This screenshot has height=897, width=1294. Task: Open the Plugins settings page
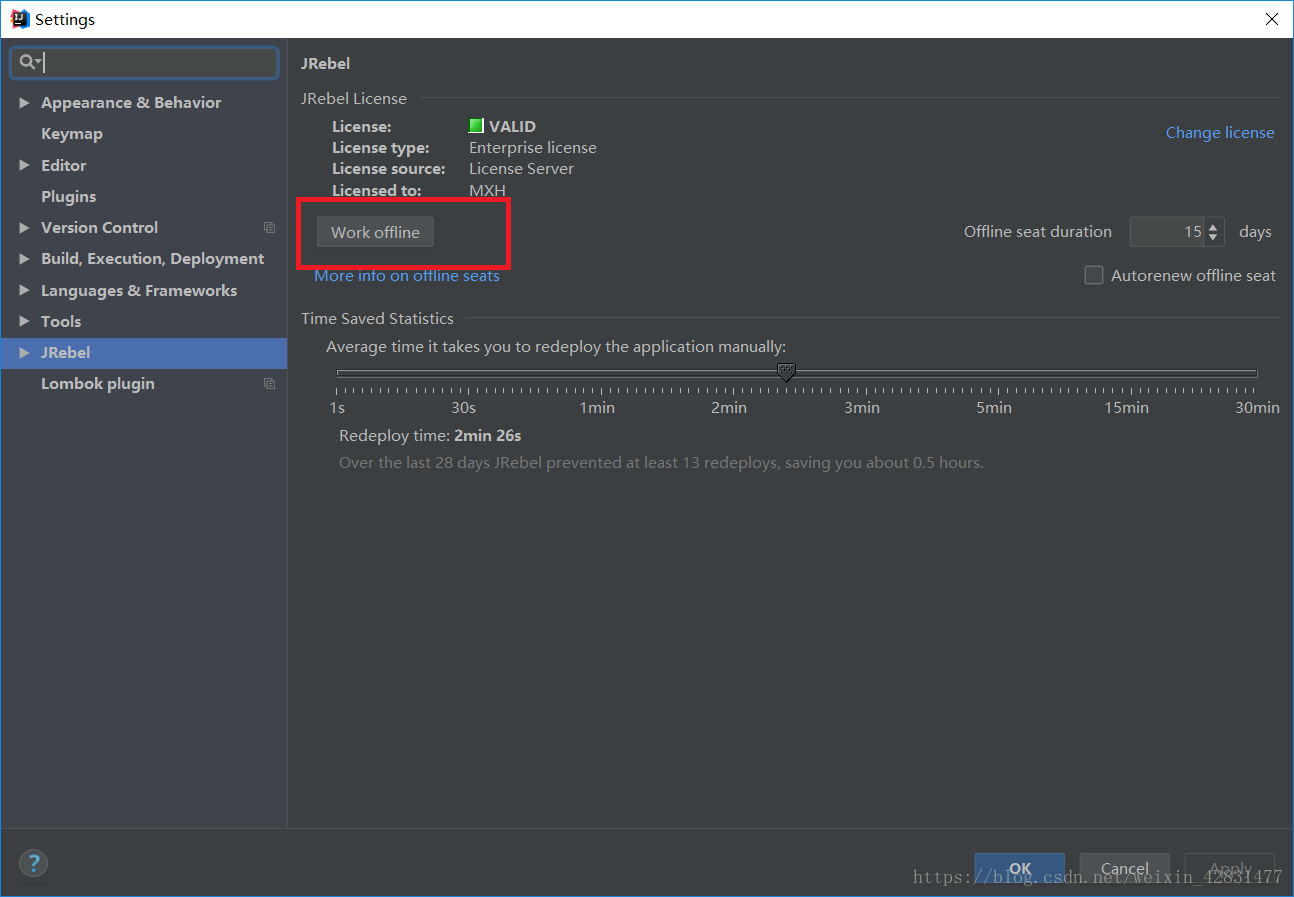coord(68,196)
